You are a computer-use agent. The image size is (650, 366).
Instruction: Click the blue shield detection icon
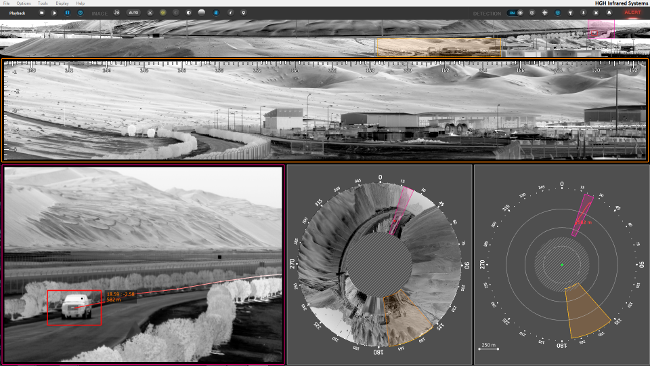558,13
